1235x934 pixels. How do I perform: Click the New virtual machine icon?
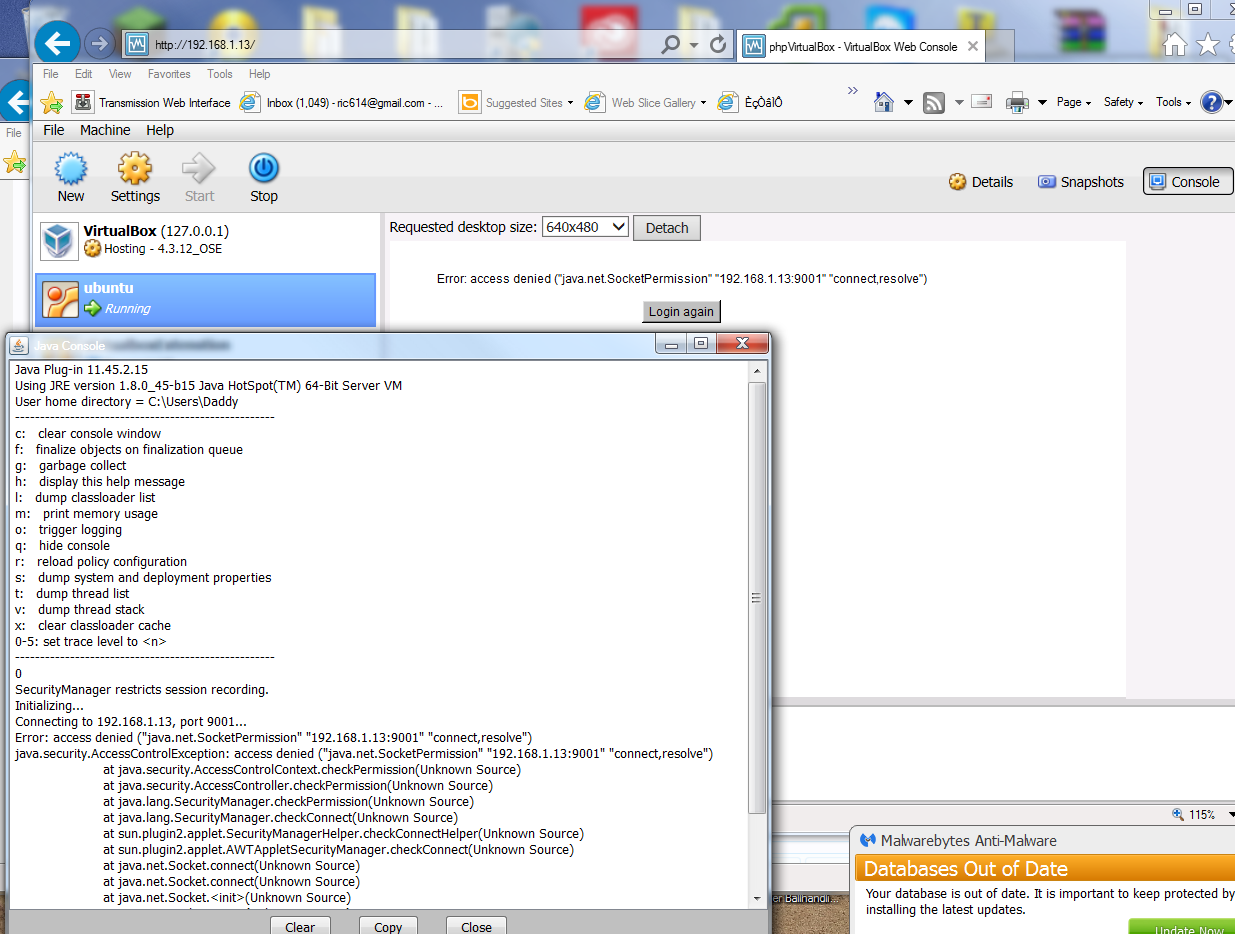point(71,178)
